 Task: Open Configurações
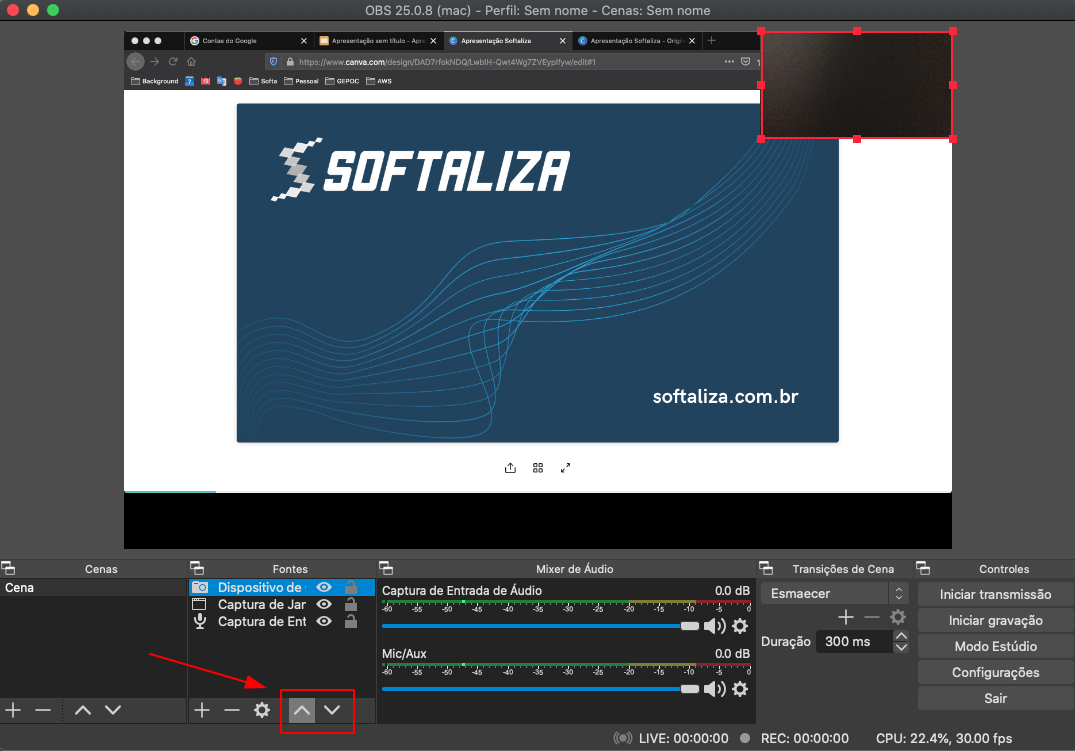click(995, 673)
